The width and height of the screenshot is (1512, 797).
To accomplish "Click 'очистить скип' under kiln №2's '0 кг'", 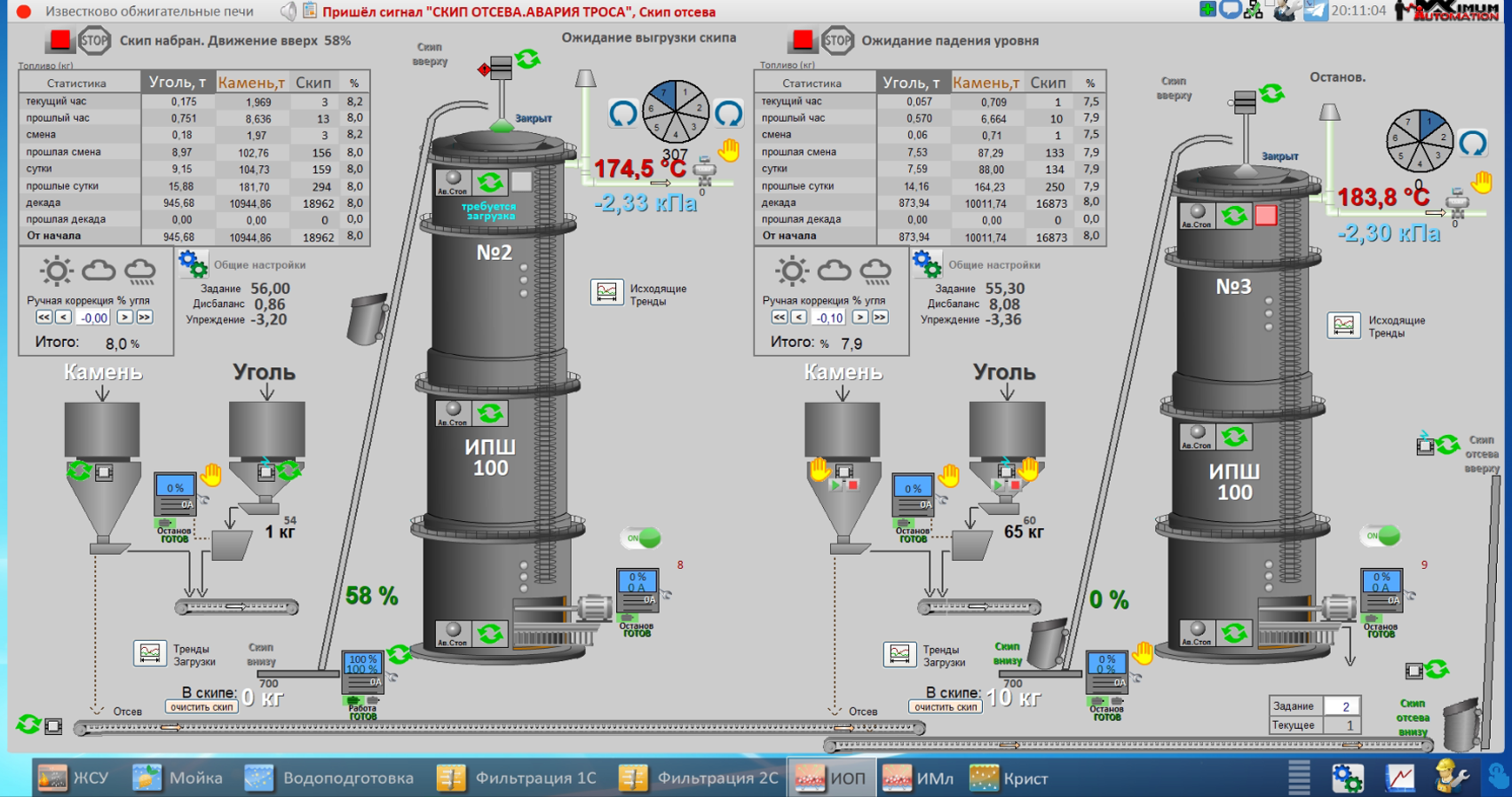I will (202, 707).
